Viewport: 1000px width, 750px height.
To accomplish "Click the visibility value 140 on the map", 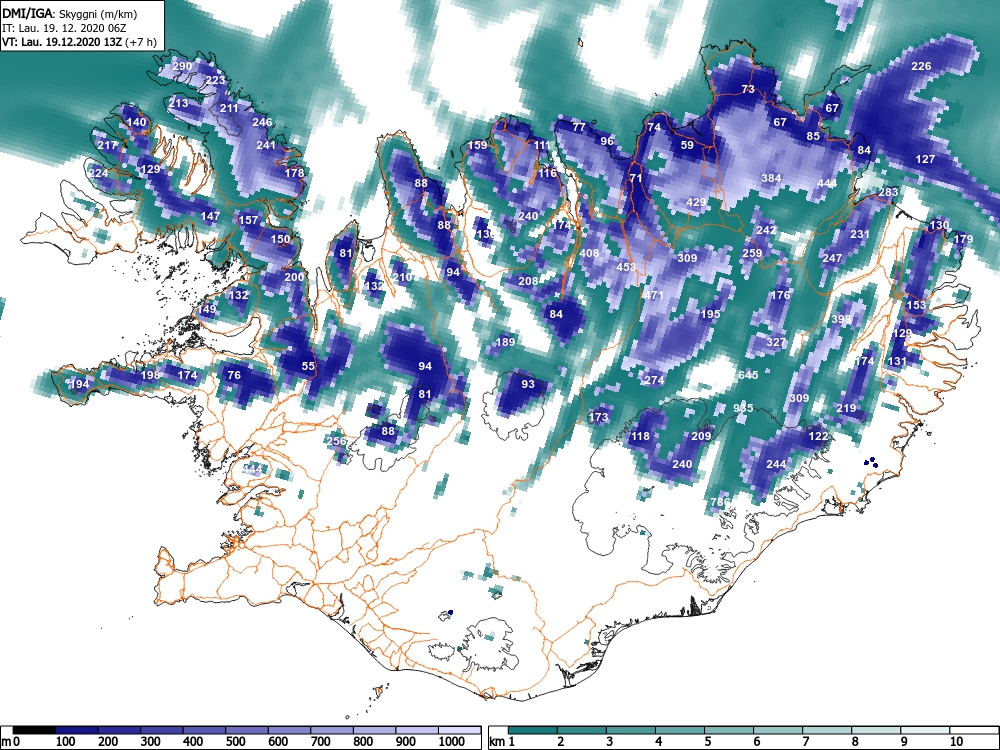I will tap(136, 122).
